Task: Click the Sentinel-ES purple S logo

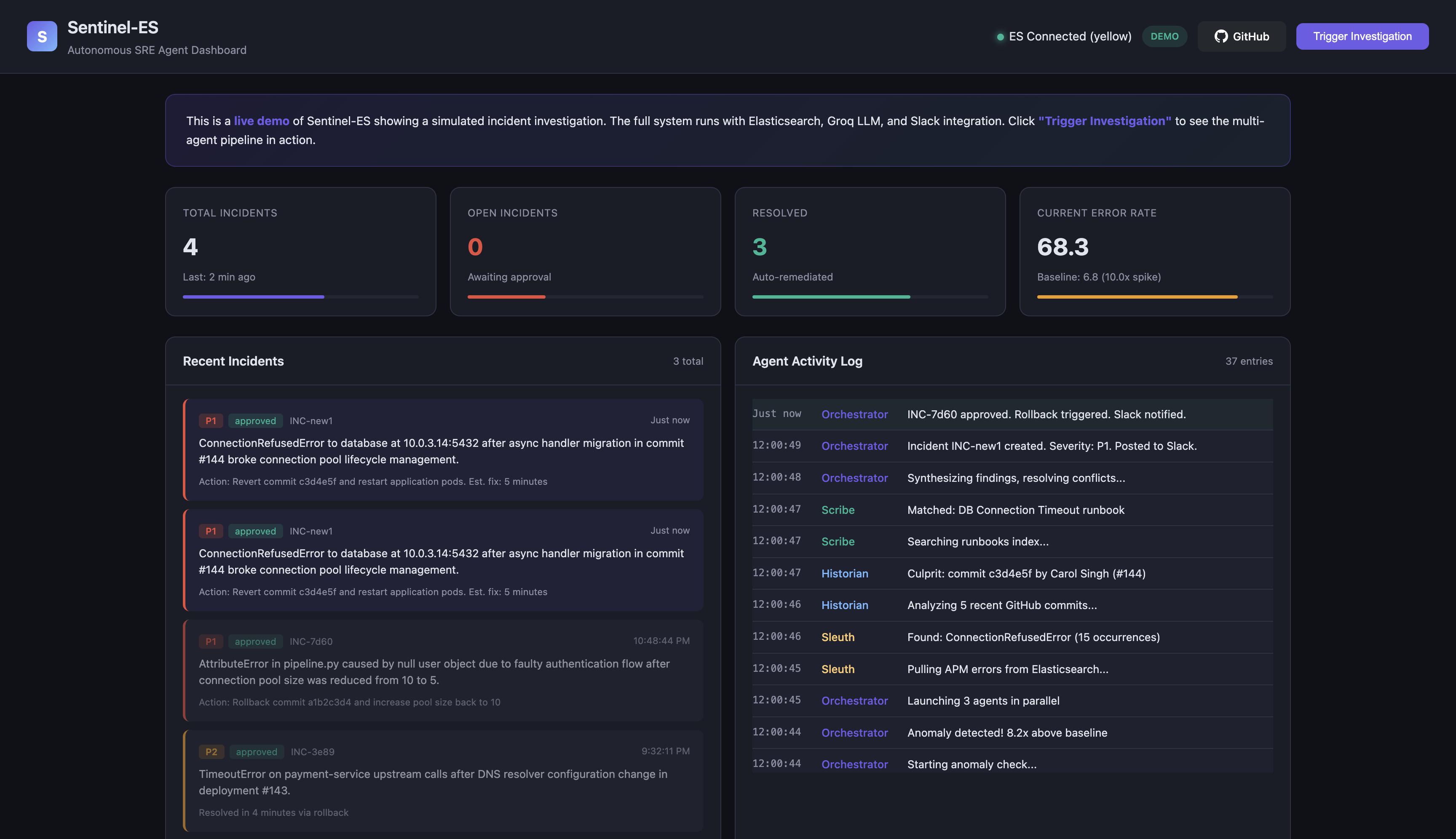Action: coord(42,36)
